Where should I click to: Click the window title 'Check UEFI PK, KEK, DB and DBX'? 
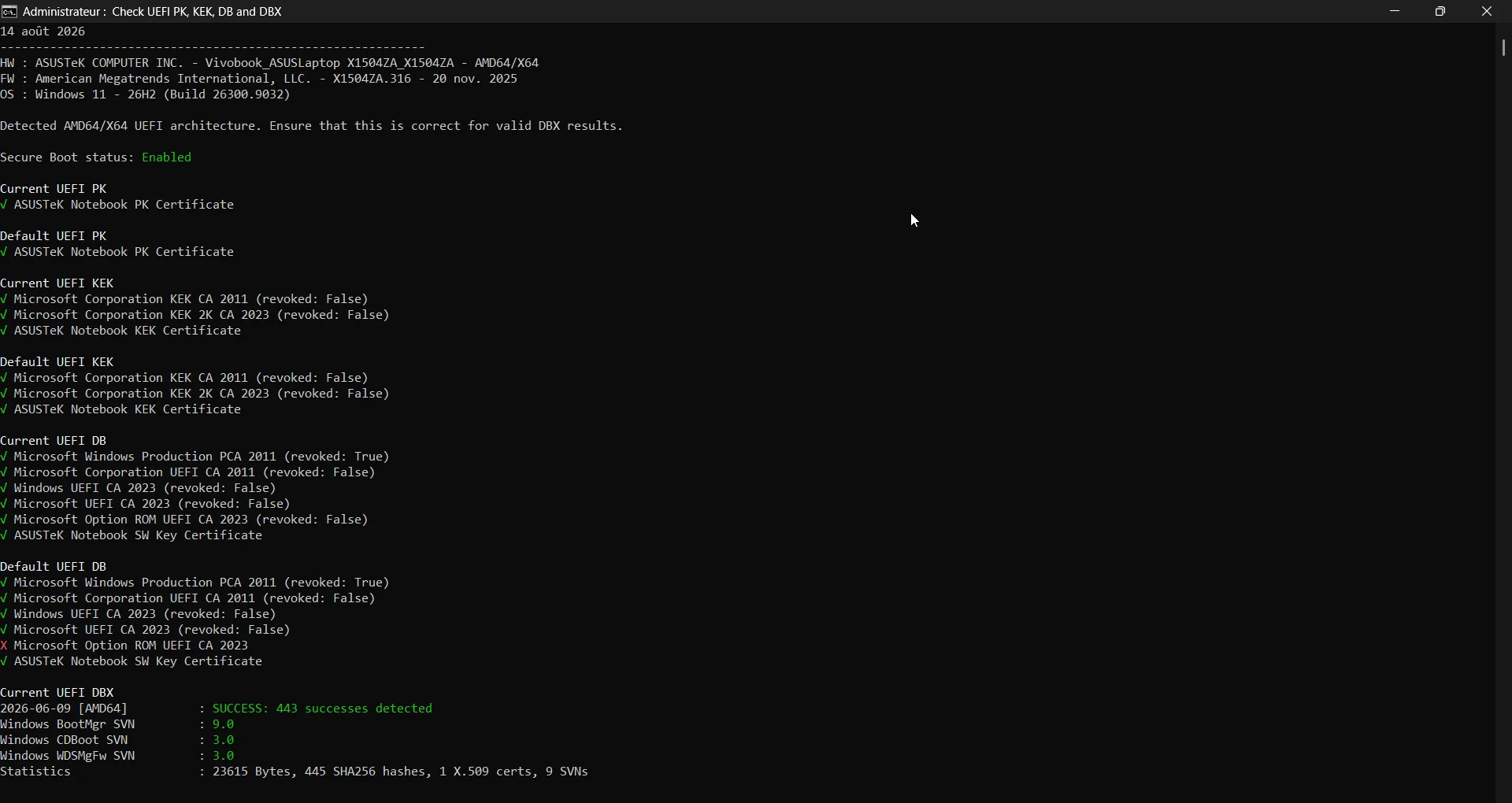point(198,12)
